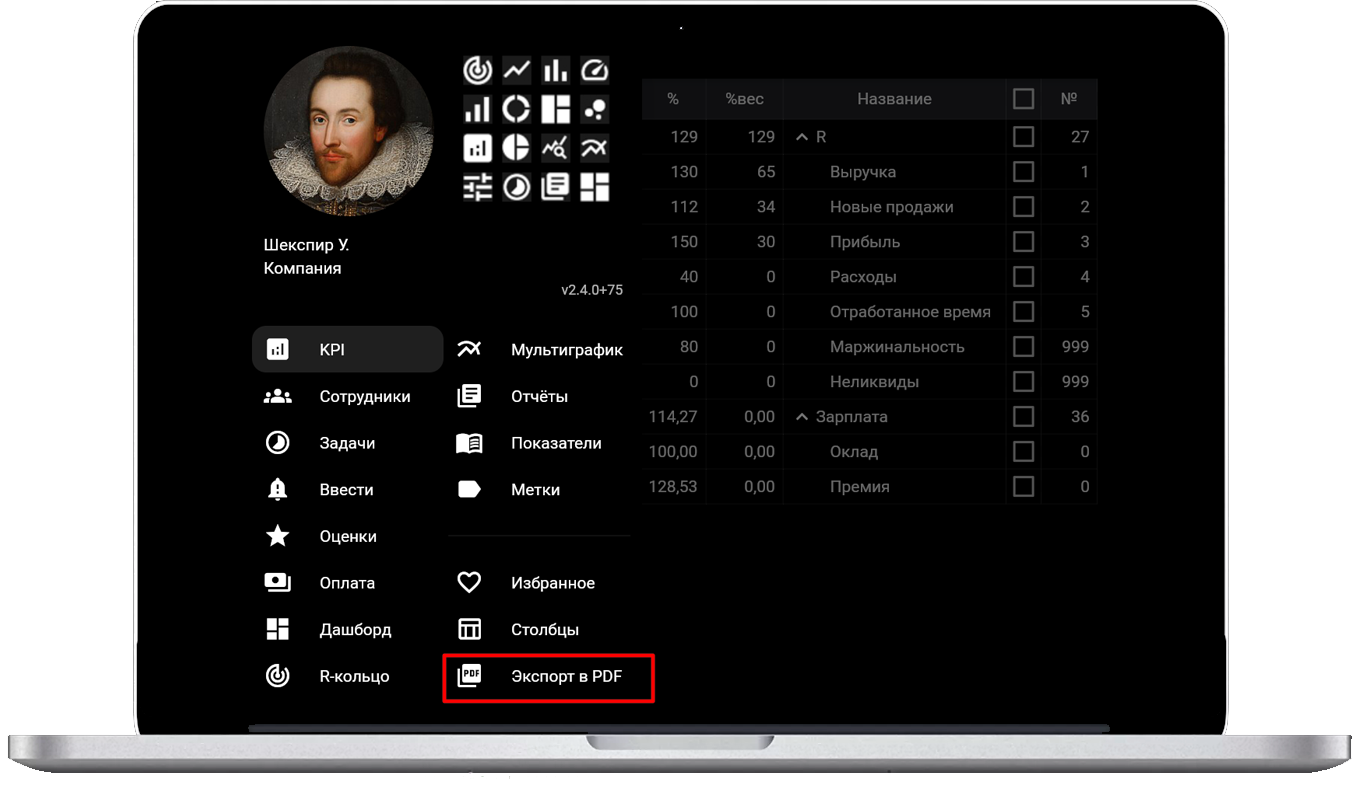The image size is (1352, 785).
Task: Click the Компания label under the user name
Action: (302, 268)
